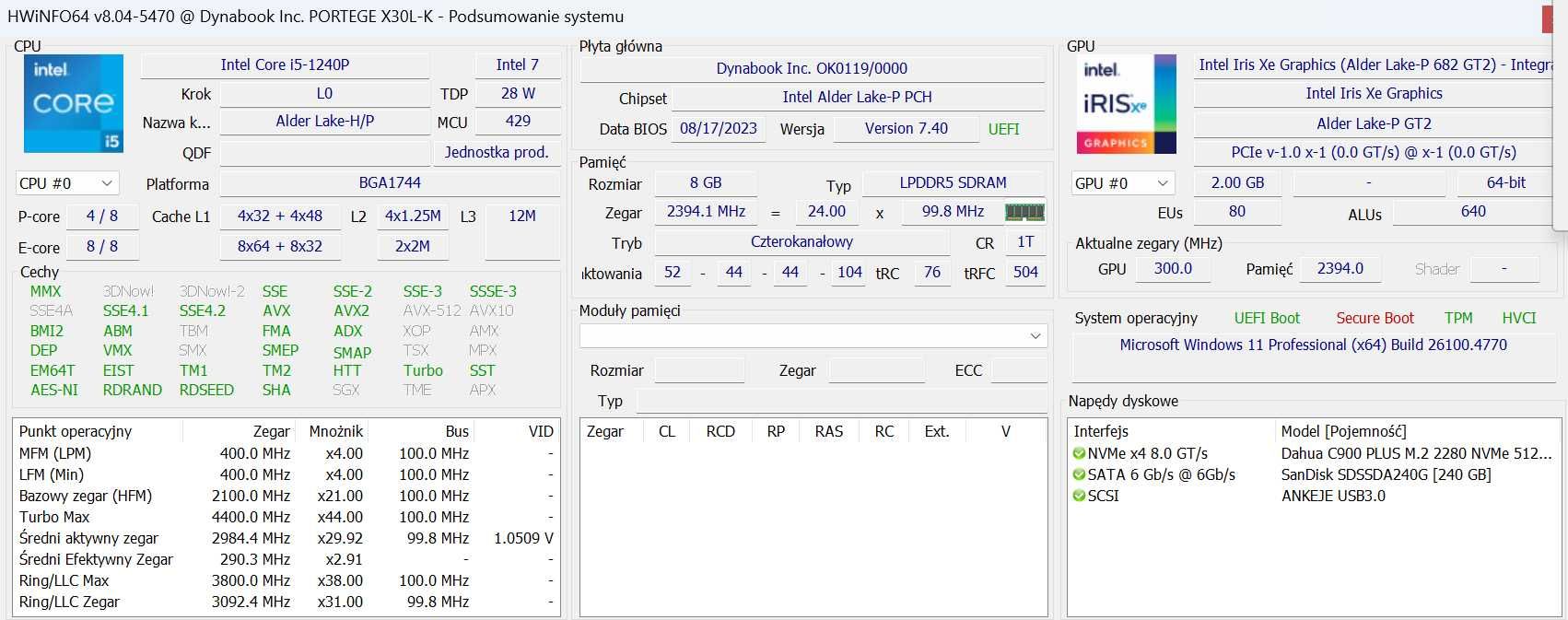
Task: Click the BGA1744 platform field
Action: point(390,183)
